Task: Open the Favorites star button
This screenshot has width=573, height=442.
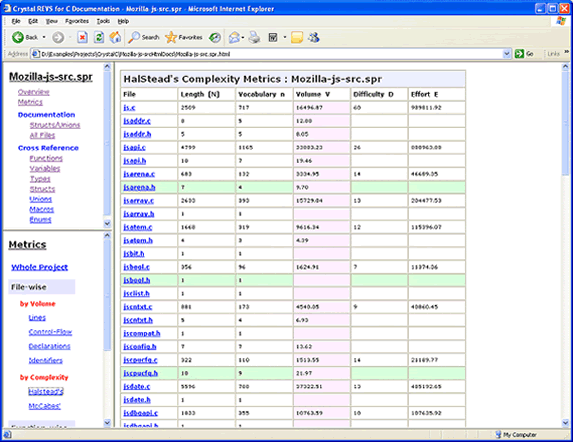Action: point(183,37)
